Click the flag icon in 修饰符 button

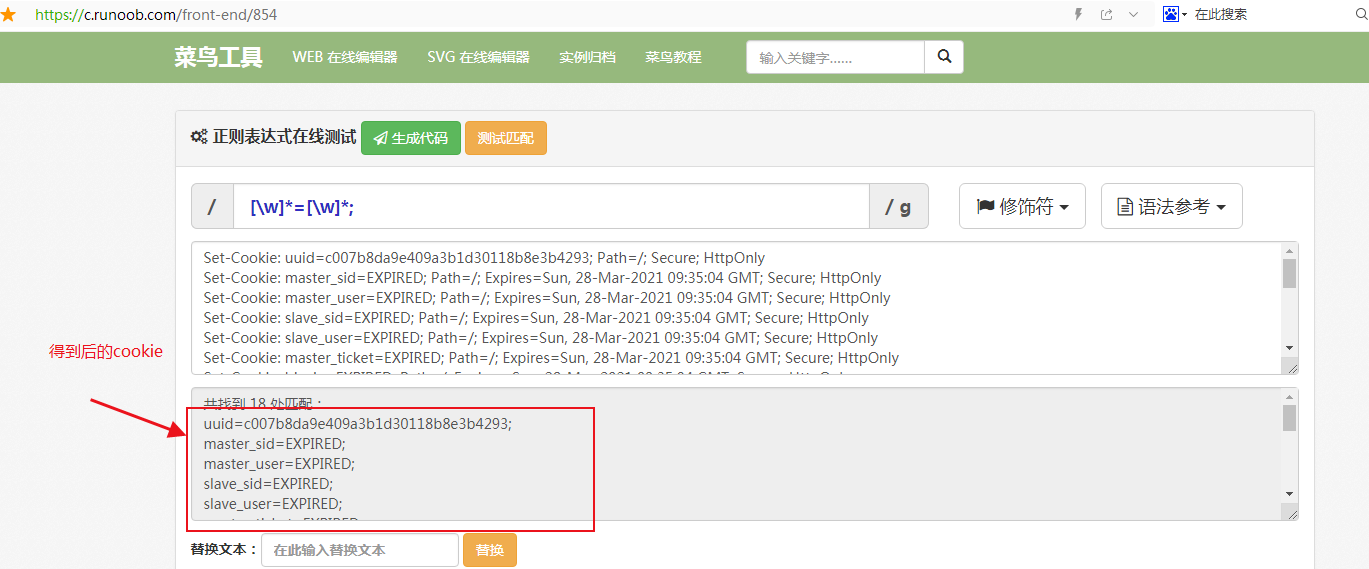tap(986, 207)
